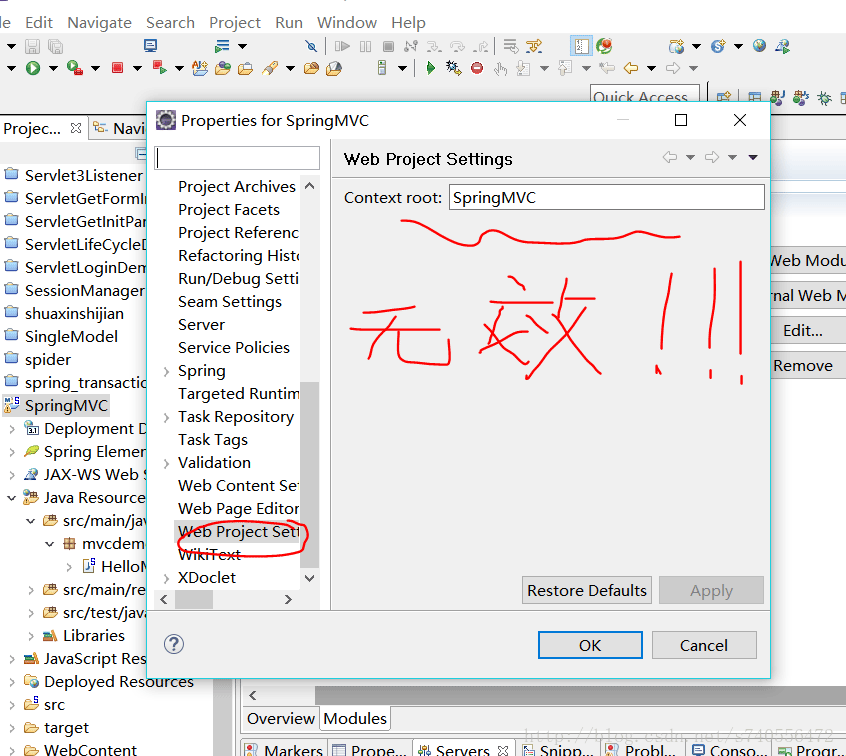846x756 pixels.
Task: Select Web Project Settings list entry
Action: point(237,532)
